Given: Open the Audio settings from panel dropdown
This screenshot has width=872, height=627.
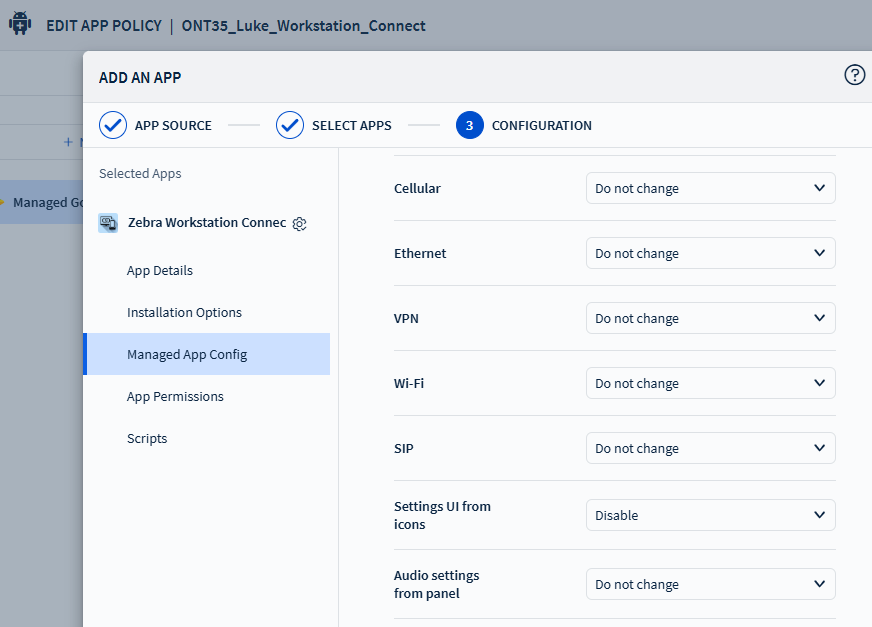Looking at the screenshot, I should (710, 584).
